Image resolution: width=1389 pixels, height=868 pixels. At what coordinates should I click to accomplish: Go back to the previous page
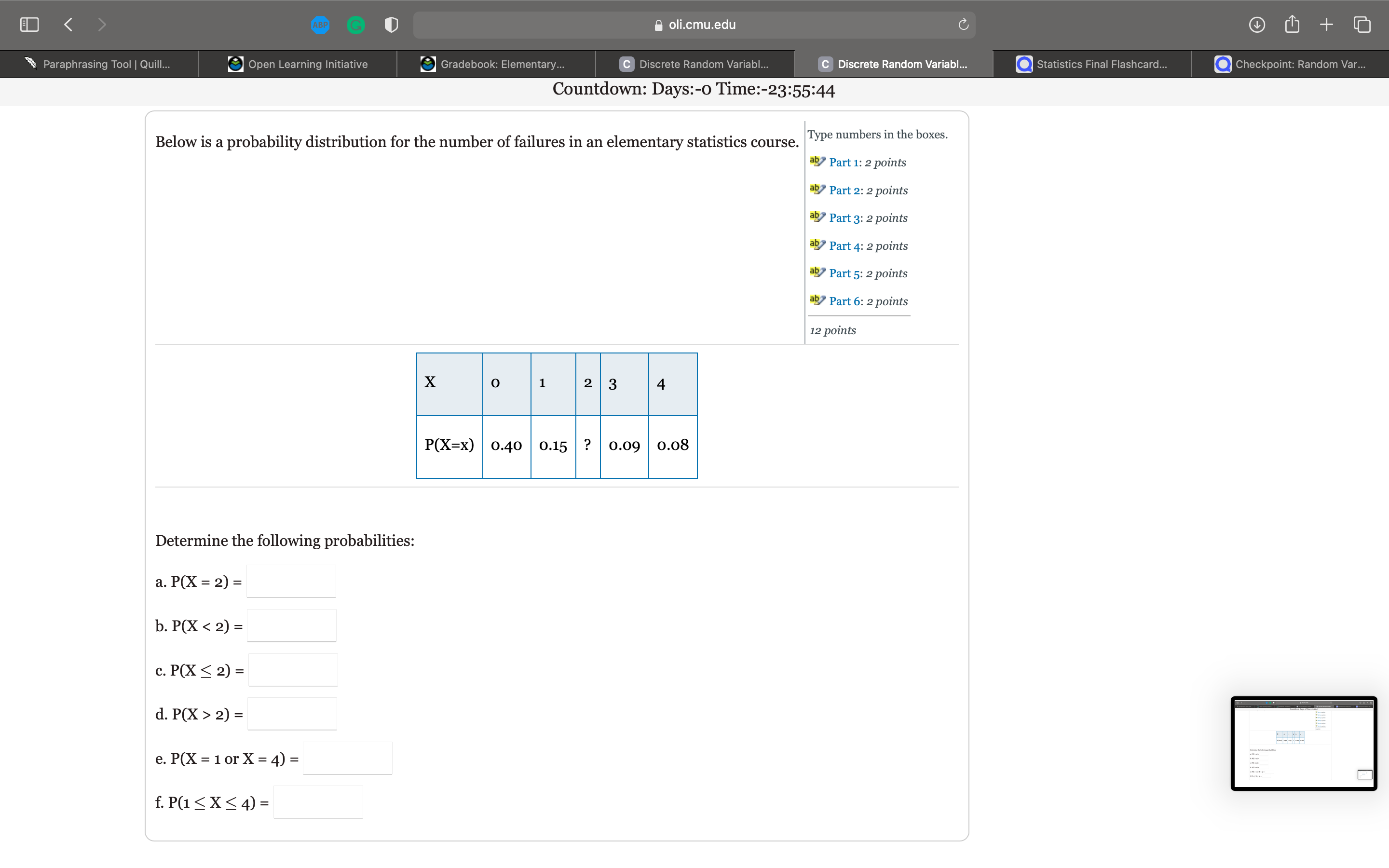click(x=68, y=25)
